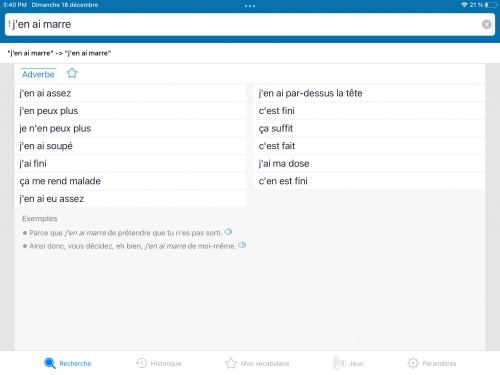
Task: Tap the search field containing "j'en ai marre"
Action: tap(250, 24)
